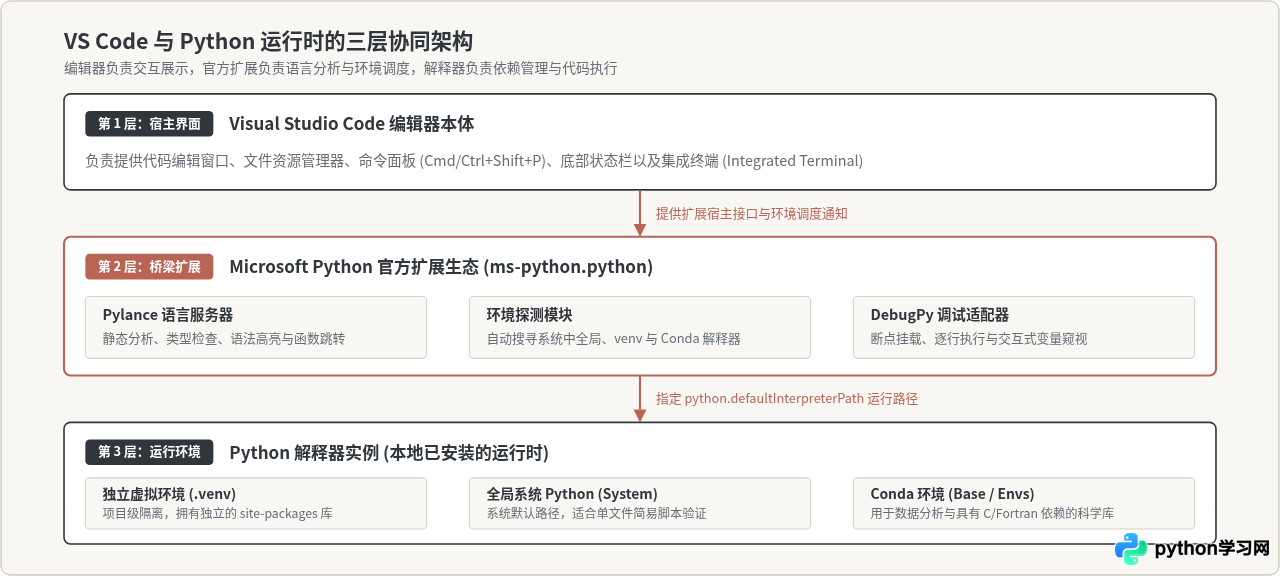Click the 'DebugPy 调试适配器' card title
Screen dimensions: 1280x576
click(x=939, y=315)
